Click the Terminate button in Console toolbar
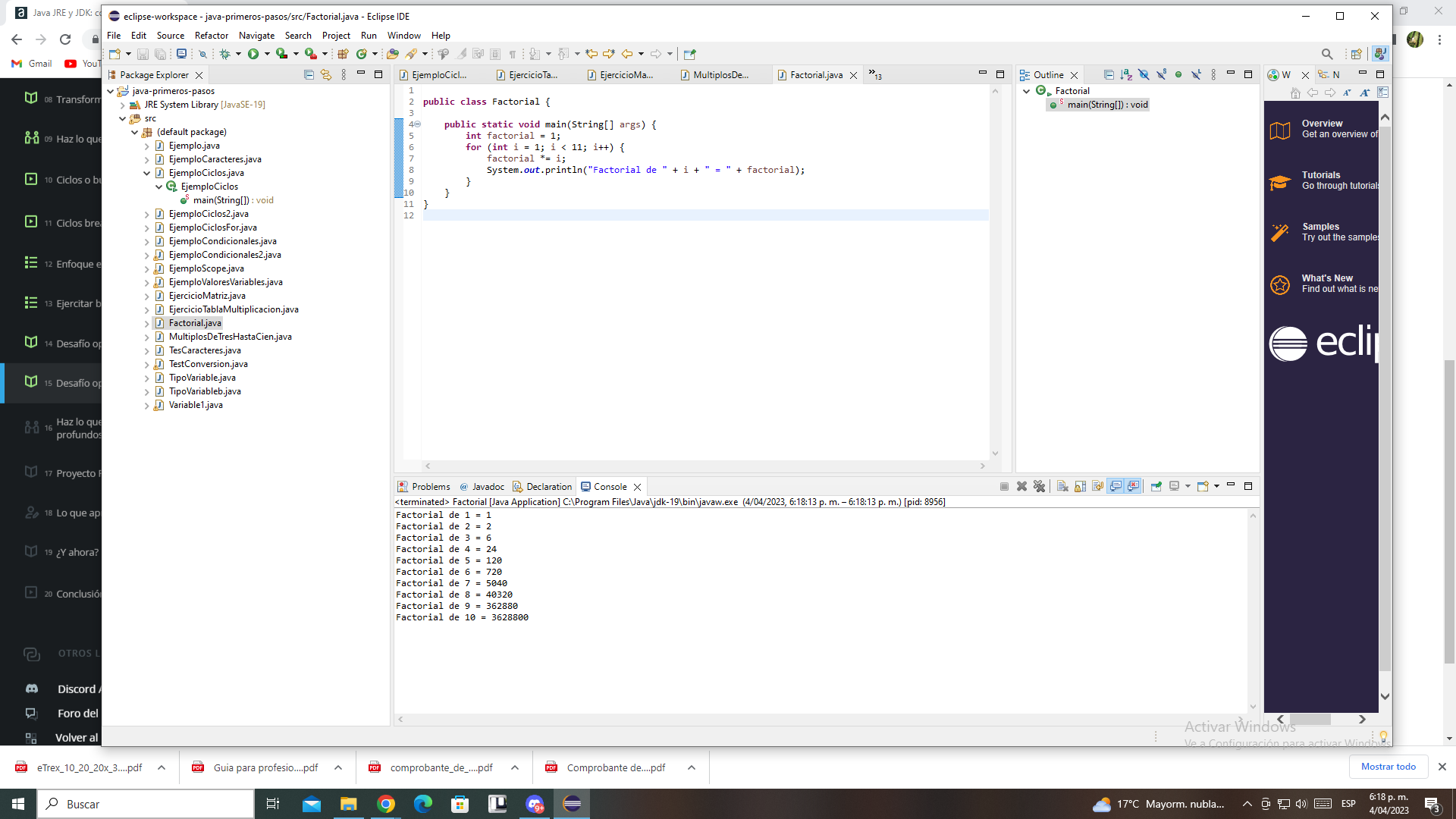The image size is (1456, 819). coord(1005,486)
